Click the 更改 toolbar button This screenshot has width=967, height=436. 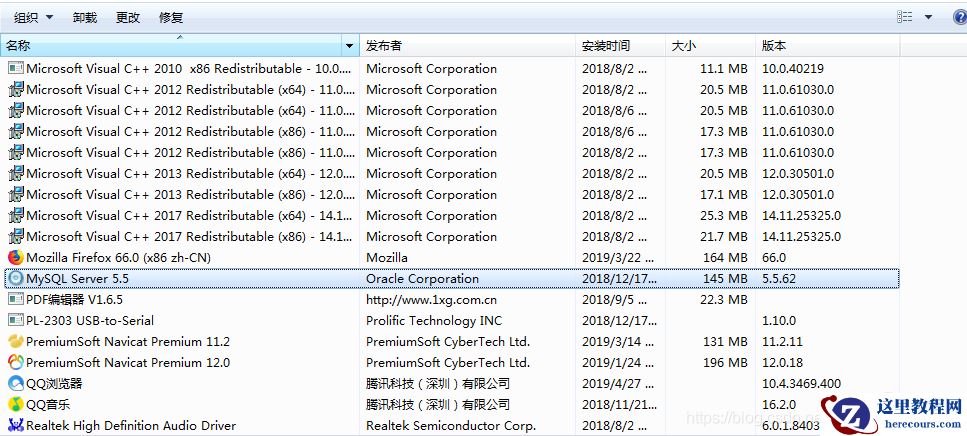point(128,17)
